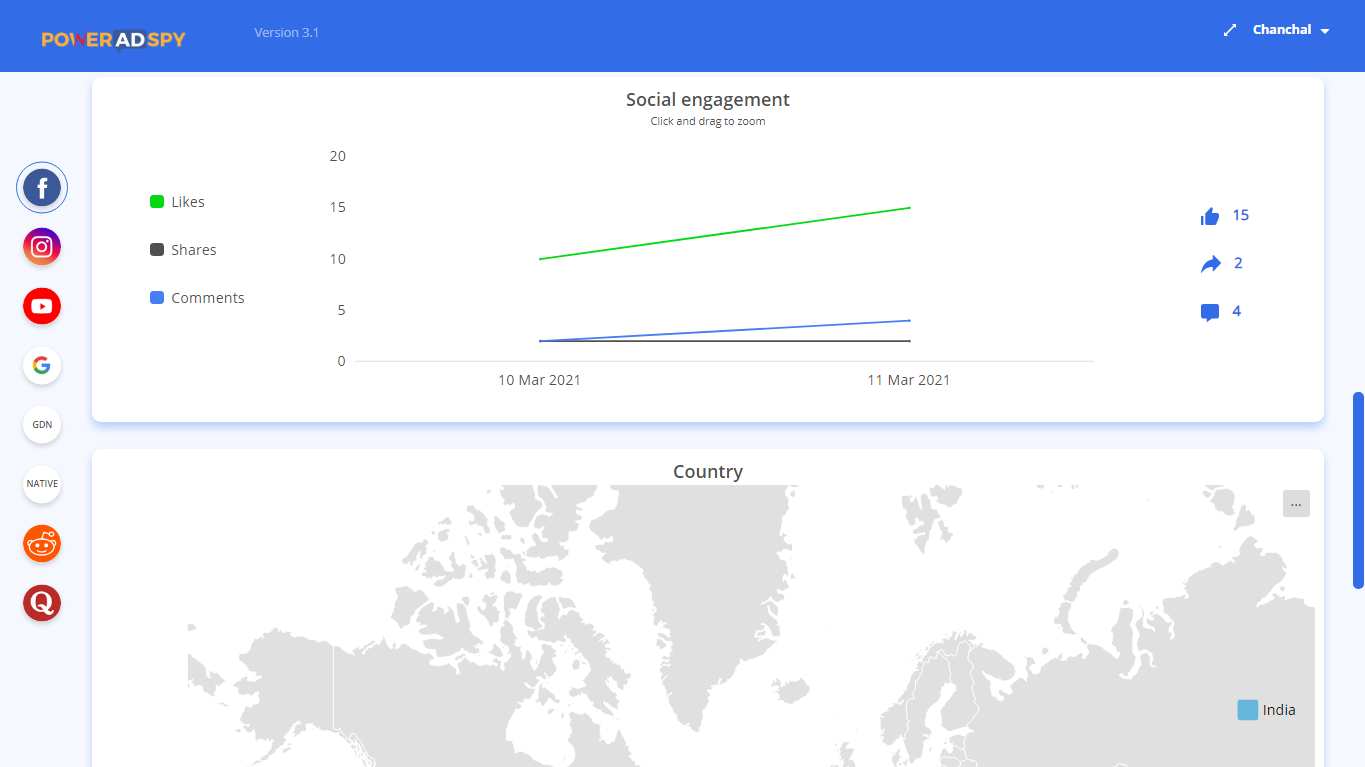Toggle fullscreen with the expand arrows icon

[1230, 30]
